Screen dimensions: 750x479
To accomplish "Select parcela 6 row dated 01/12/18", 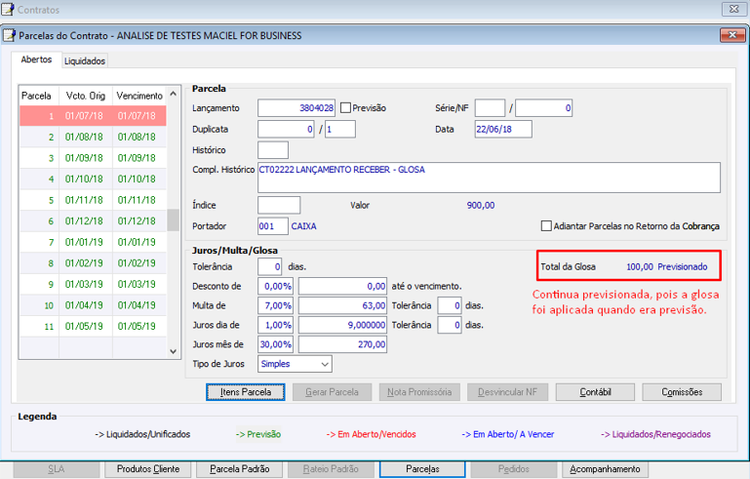I will click(x=93, y=221).
